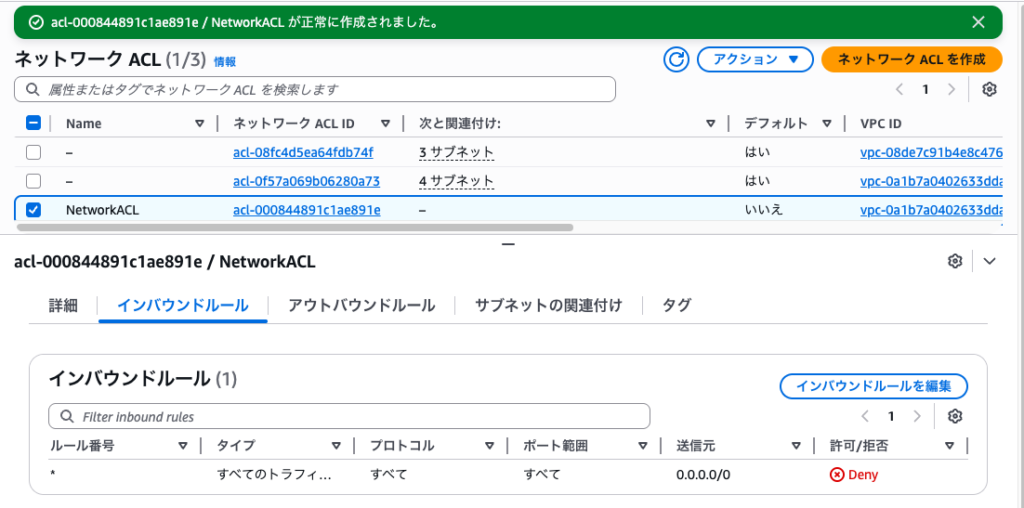The height and width of the screenshot is (508, 1024).
Task: Open inbound rules preferences gear icon
Action: click(x=955, y=416)
